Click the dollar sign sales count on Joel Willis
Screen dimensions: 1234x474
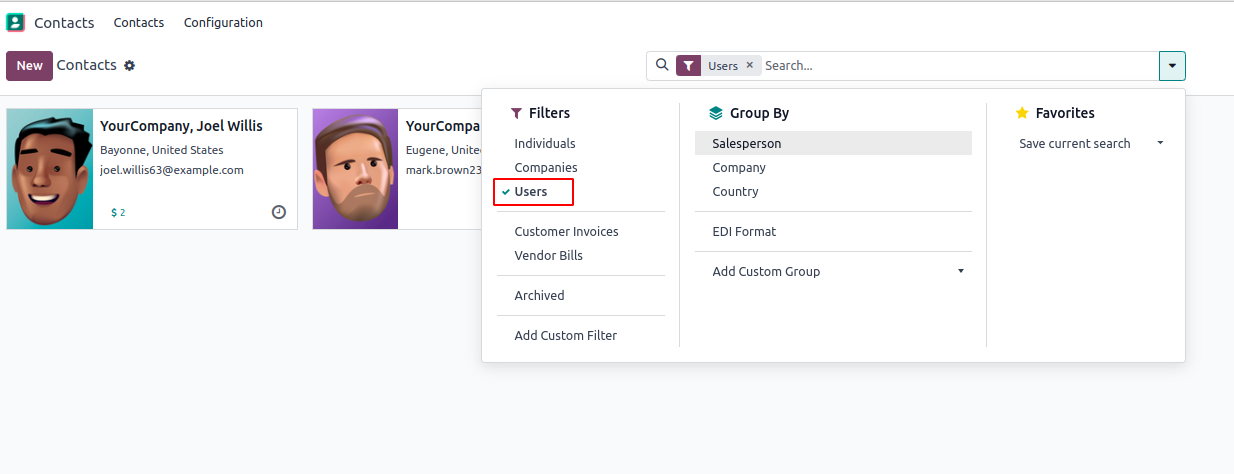click(x=118, y=212)
